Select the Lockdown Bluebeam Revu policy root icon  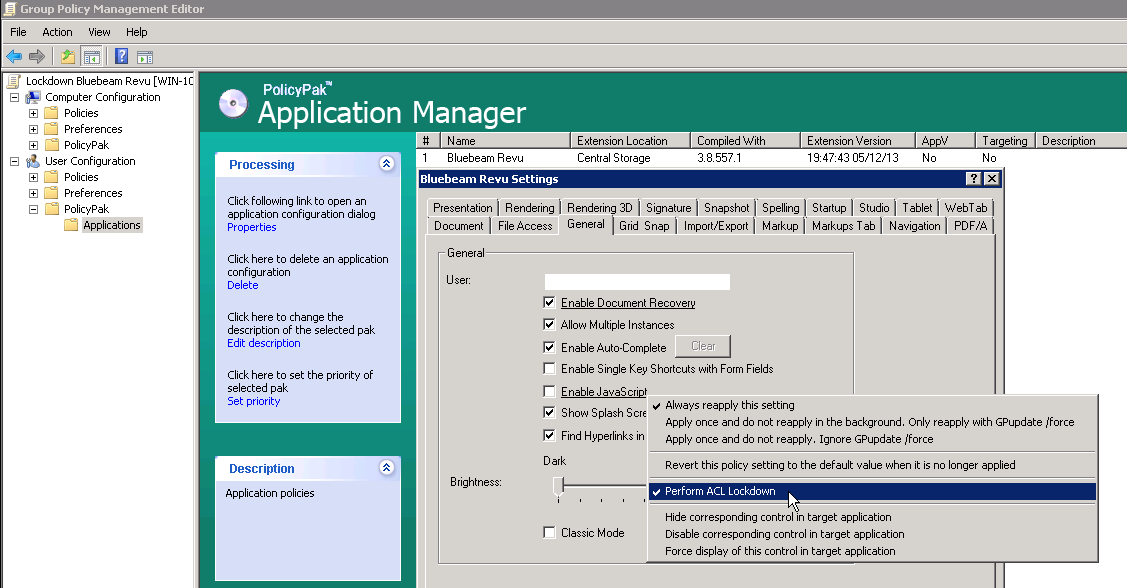(x=12, y=81)
